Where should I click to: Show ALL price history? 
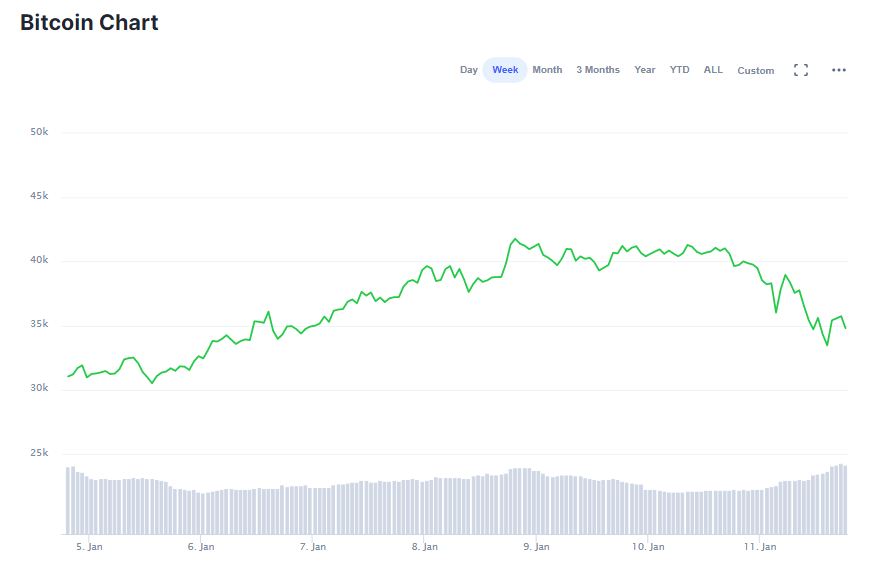(713, 70)
